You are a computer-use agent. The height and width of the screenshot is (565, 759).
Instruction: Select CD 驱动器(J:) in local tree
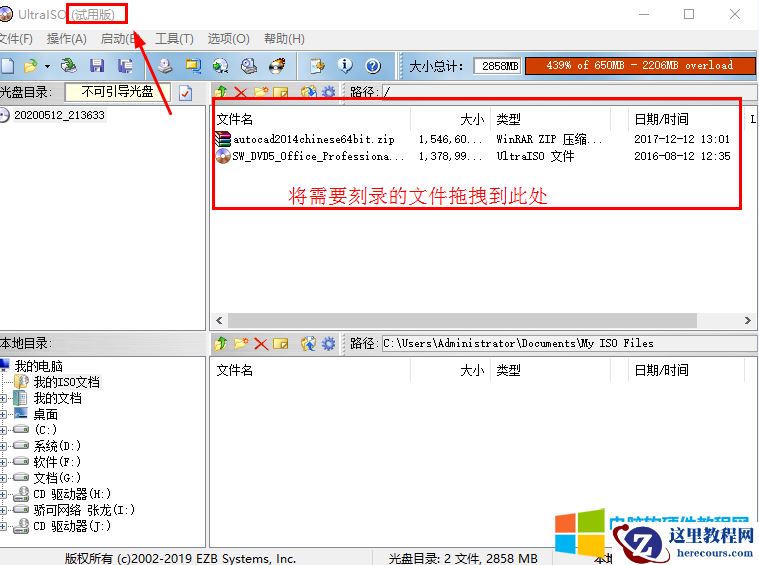(x=72, y=526)
